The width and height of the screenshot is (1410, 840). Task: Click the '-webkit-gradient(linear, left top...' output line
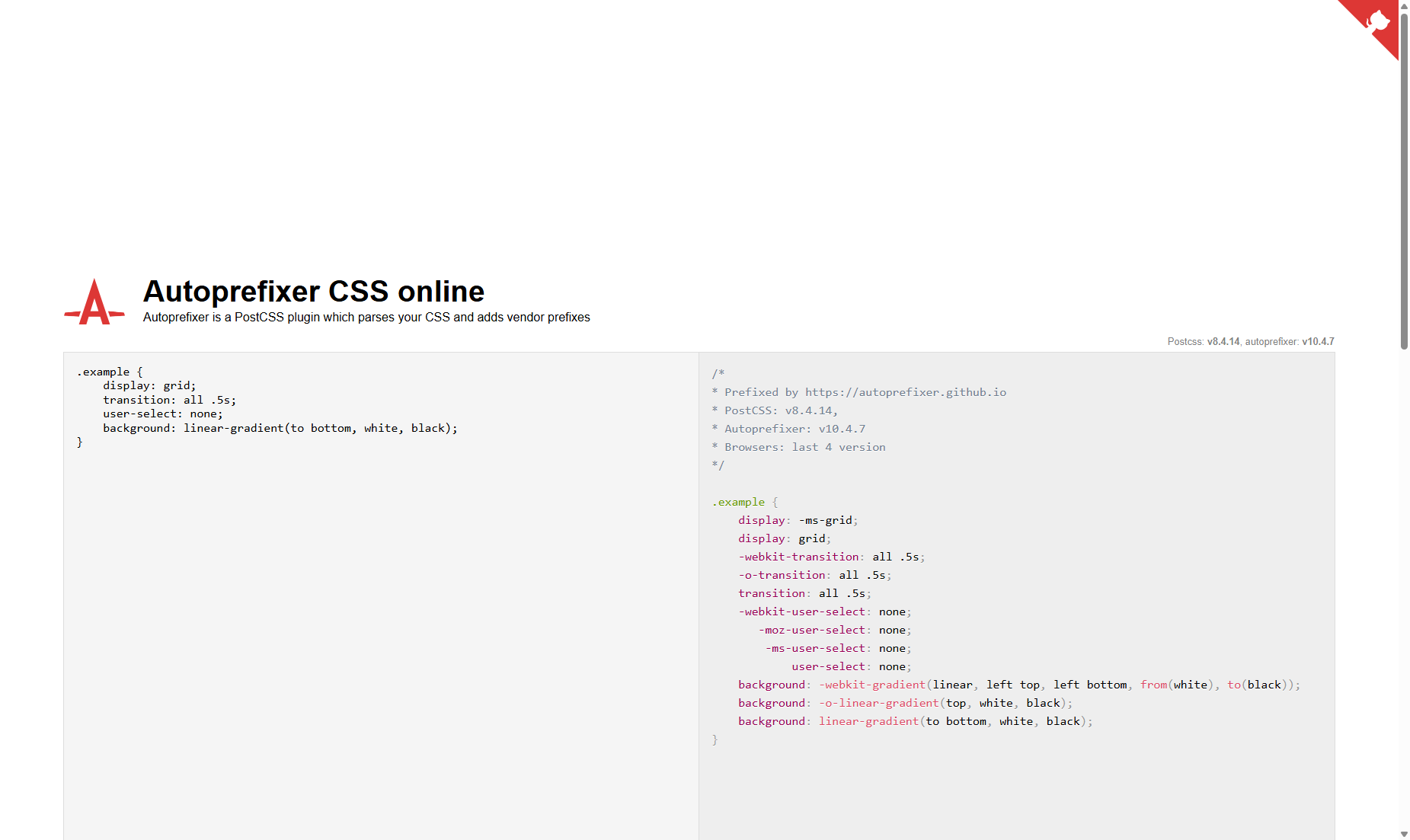(x=1019, y=685)
